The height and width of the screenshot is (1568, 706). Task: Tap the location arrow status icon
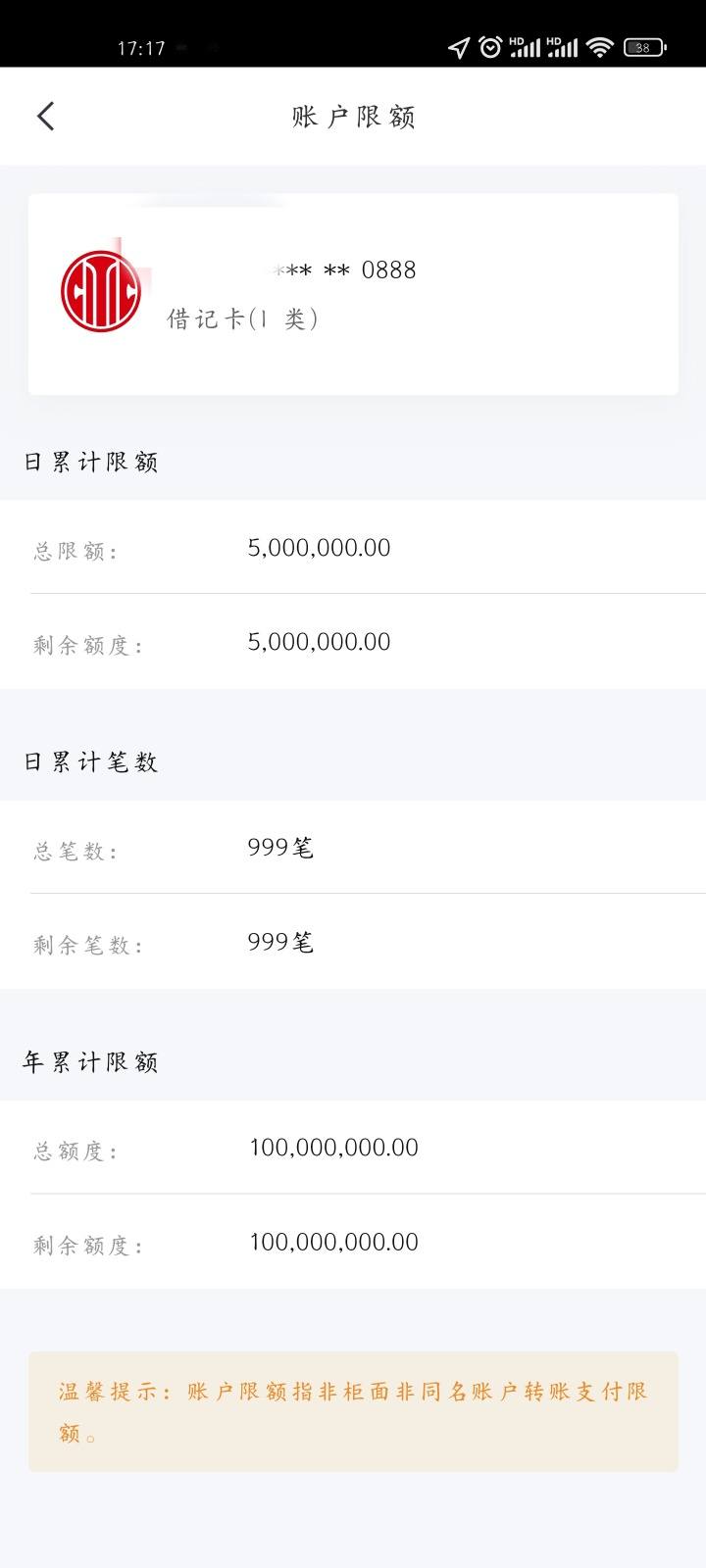click(459, 47)
